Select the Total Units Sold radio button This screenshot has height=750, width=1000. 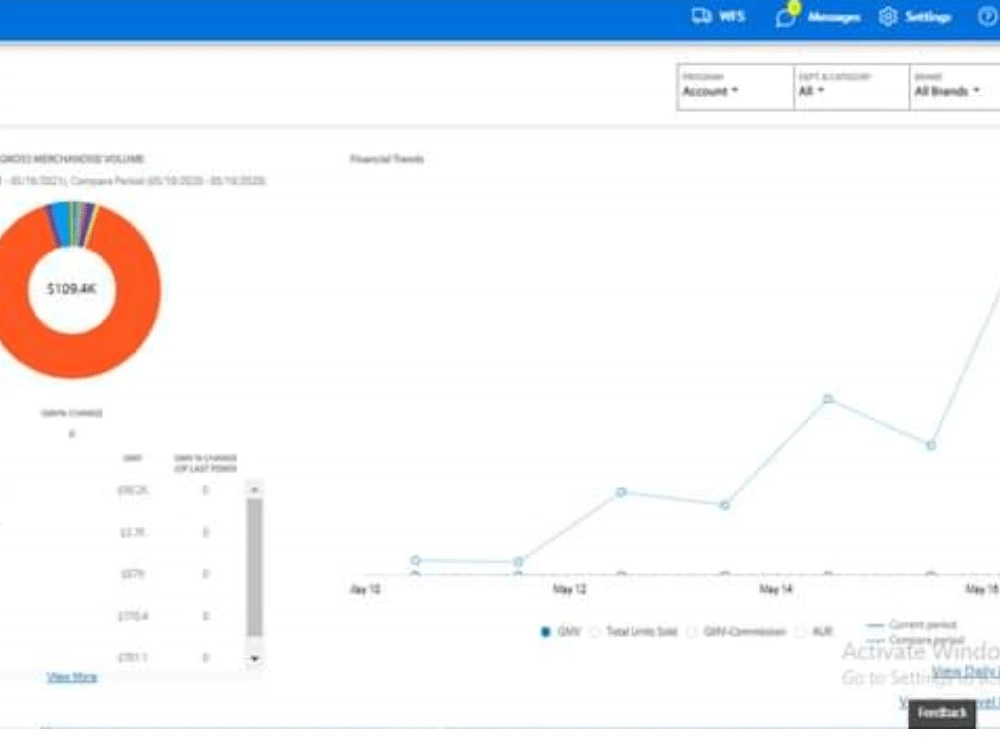click(x=595, y=632)
